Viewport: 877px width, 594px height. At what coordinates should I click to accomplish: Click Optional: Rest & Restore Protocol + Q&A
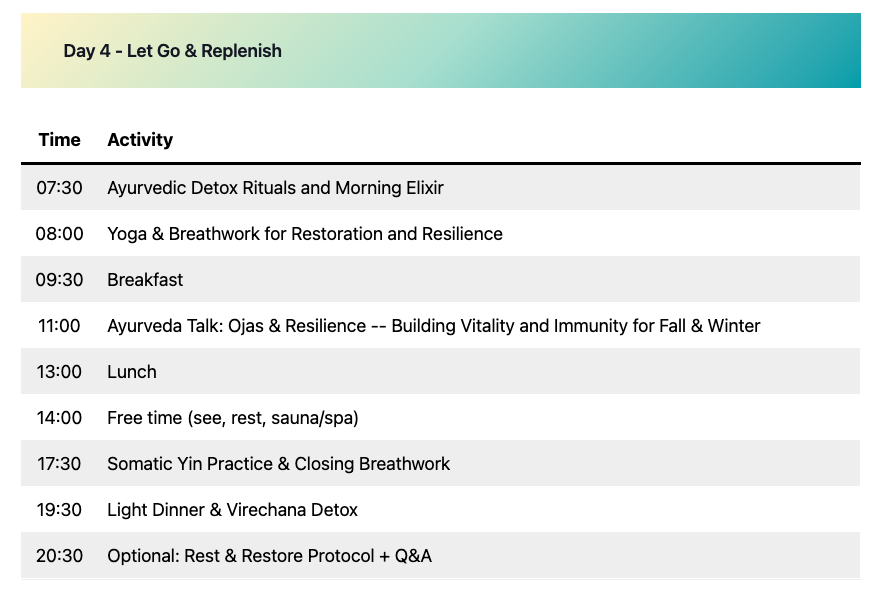tap(269, 556)
